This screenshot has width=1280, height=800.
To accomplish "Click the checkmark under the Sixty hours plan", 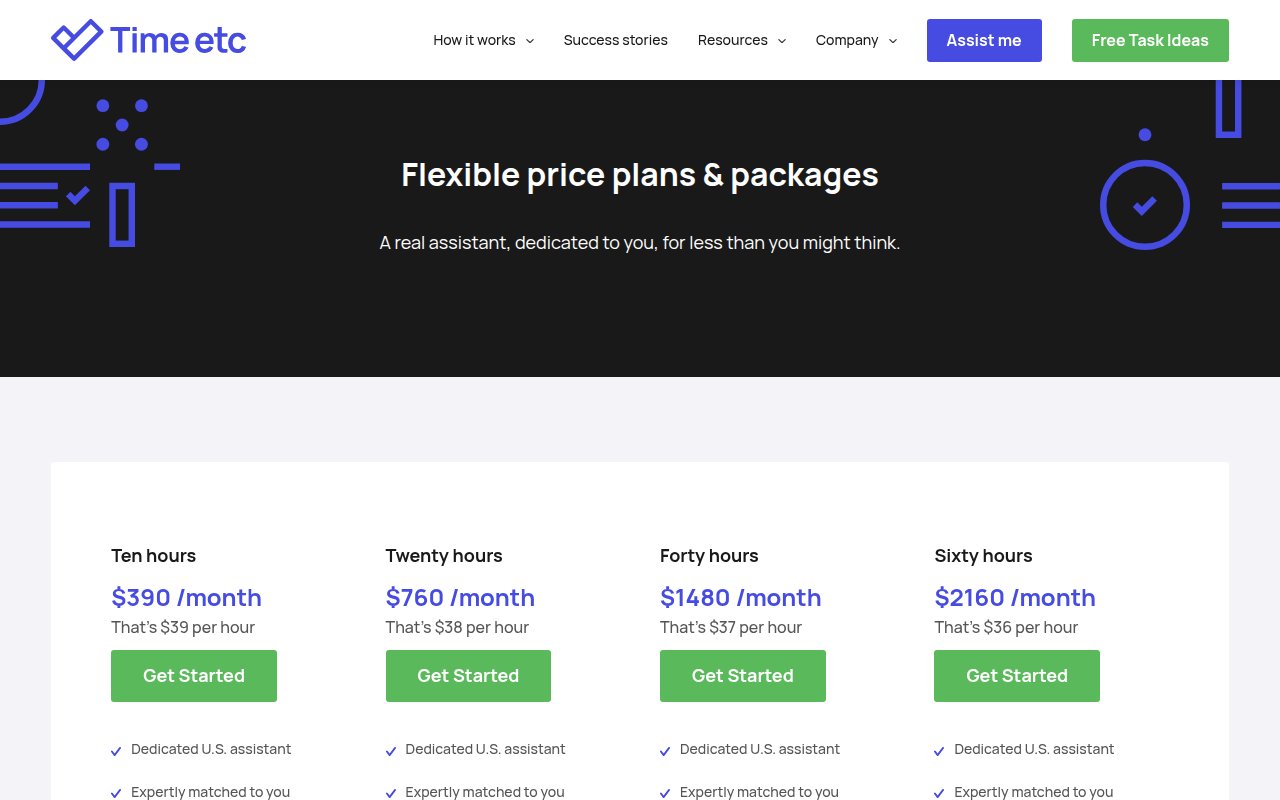I will pyautogui.click(x=939, y=751).
